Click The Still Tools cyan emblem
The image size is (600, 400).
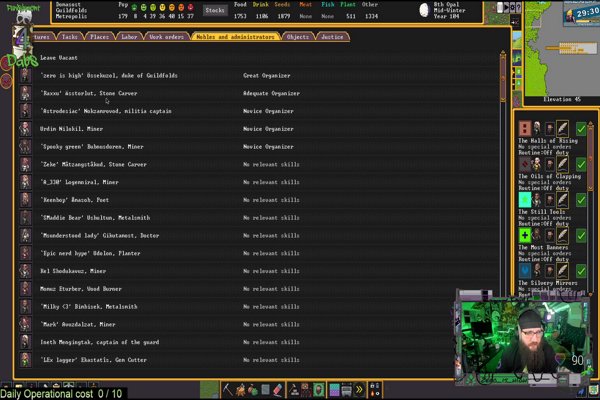coord(525,200)
